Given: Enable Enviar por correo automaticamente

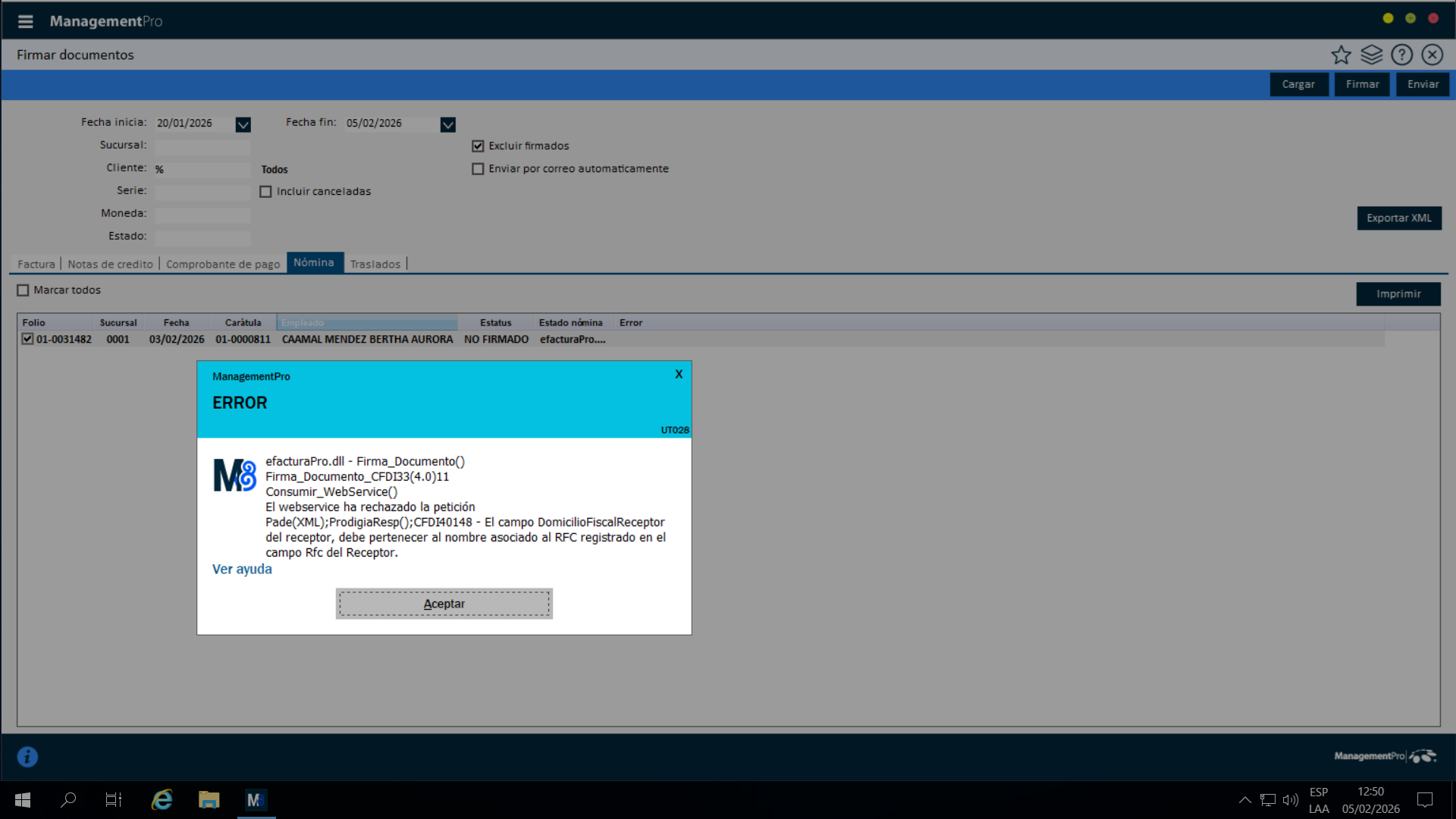Looking at the screenshot, I should tap(478, 168).
